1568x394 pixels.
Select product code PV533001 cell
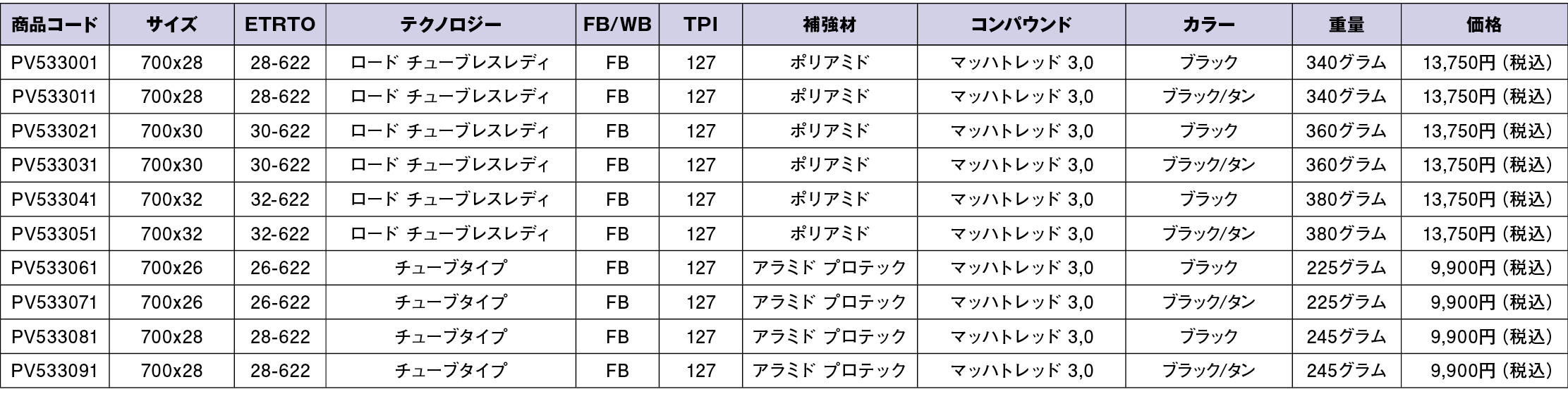(x=54, y=63)
